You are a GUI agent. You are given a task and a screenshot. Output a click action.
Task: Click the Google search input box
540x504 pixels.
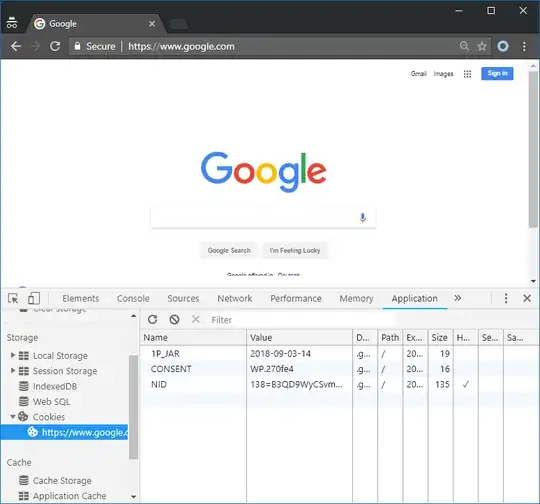[x=263, y=217]
